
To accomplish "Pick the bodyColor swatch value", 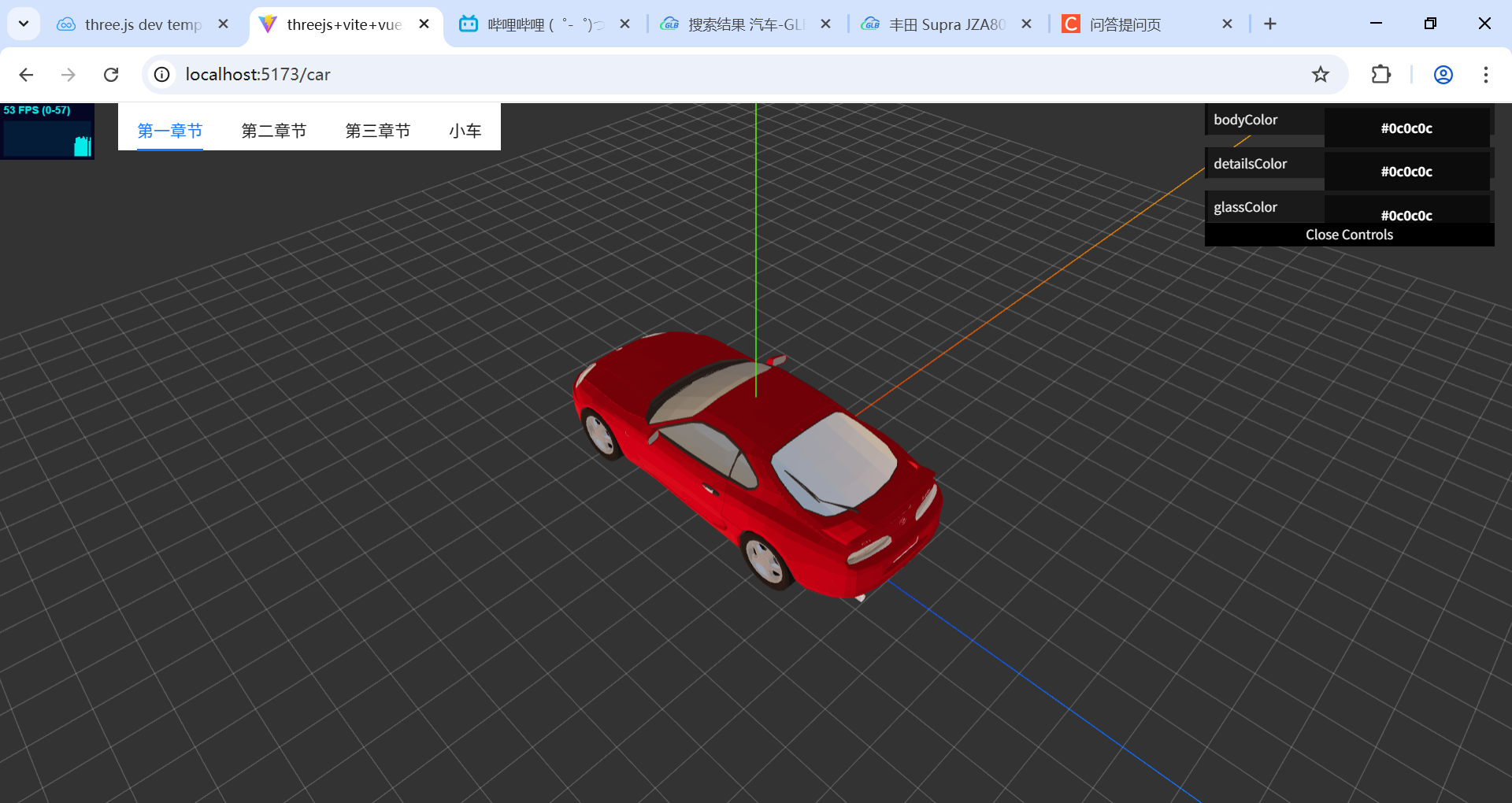I will pyautogui.click(x=1406, y=128).
